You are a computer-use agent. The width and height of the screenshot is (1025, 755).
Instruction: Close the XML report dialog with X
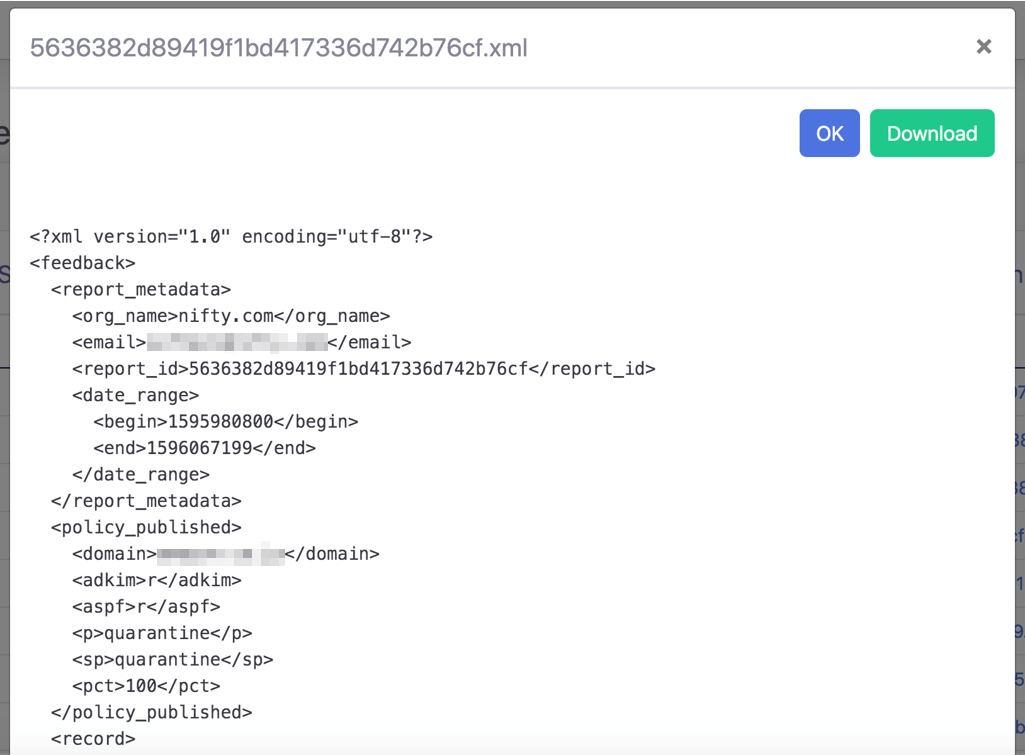tap(983, 46)
